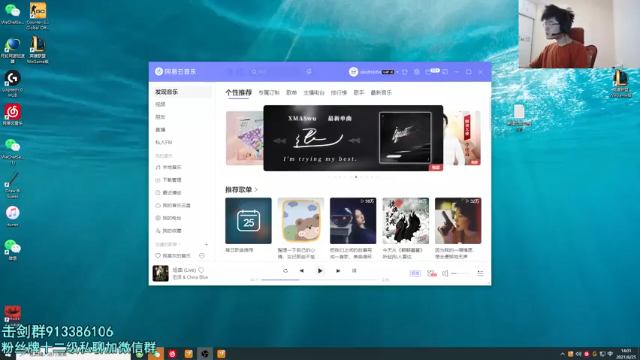This screenshot has height=360, width=640.
Task: Click the NetEase Music icon on the taskbar
Action: (x=172, y=354)
